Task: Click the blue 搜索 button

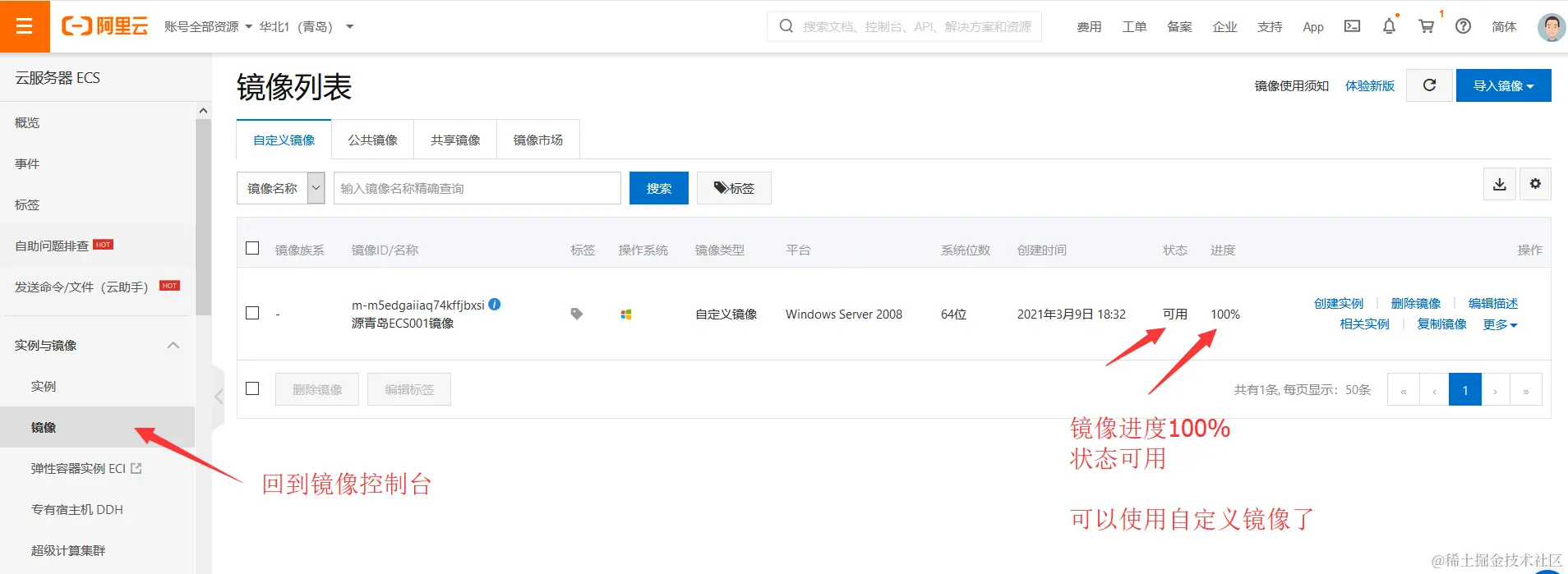Action: coord(659,188)
